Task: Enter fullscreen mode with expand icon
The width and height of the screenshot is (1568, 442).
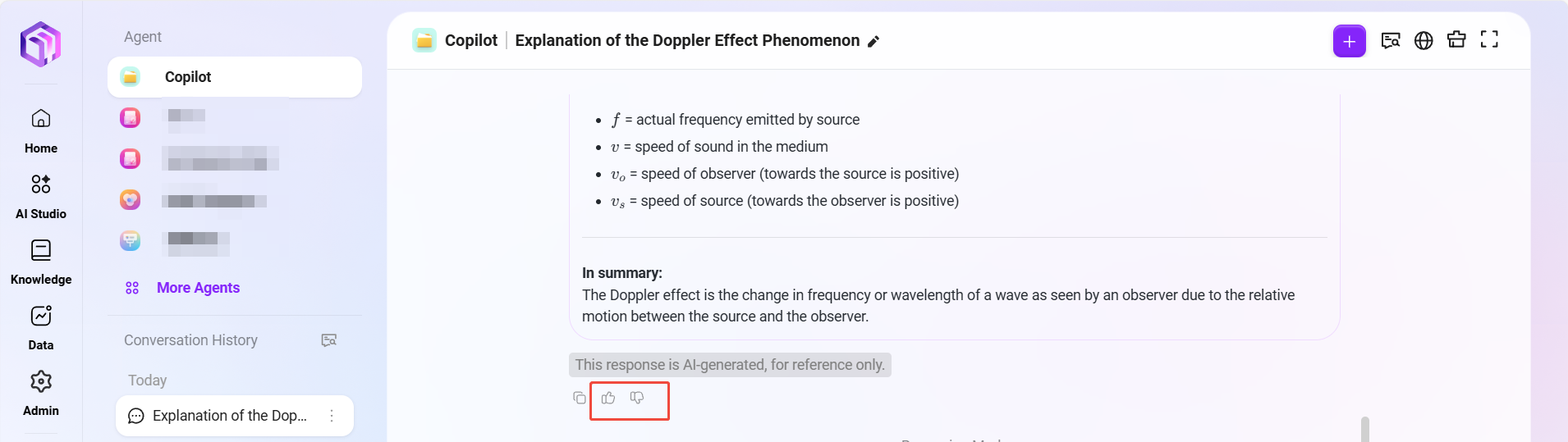Action: pyautogui.click(x=1489, y=39)
